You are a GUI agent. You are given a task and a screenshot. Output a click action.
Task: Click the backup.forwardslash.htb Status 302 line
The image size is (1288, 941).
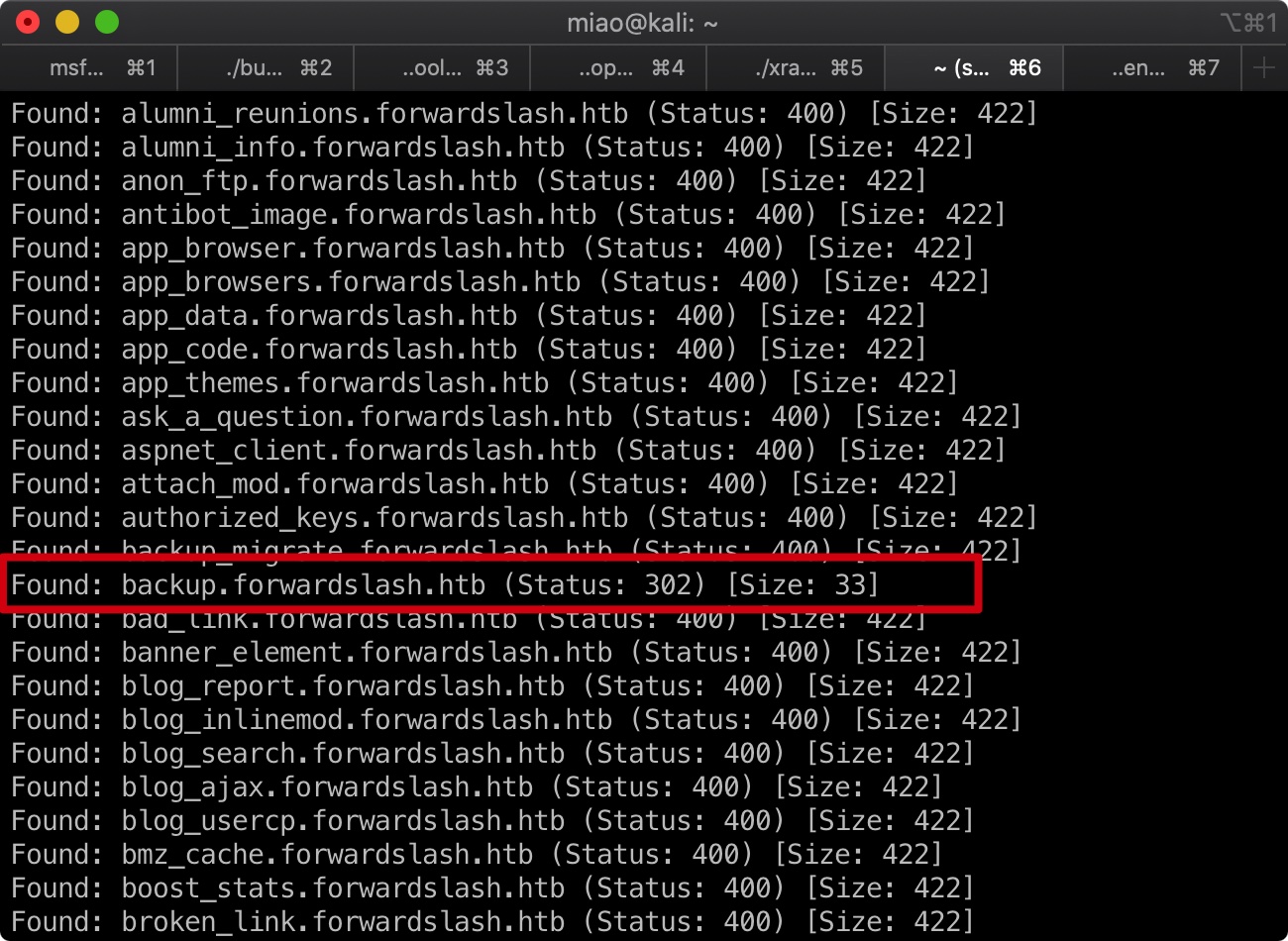click(x=445, y=585)
